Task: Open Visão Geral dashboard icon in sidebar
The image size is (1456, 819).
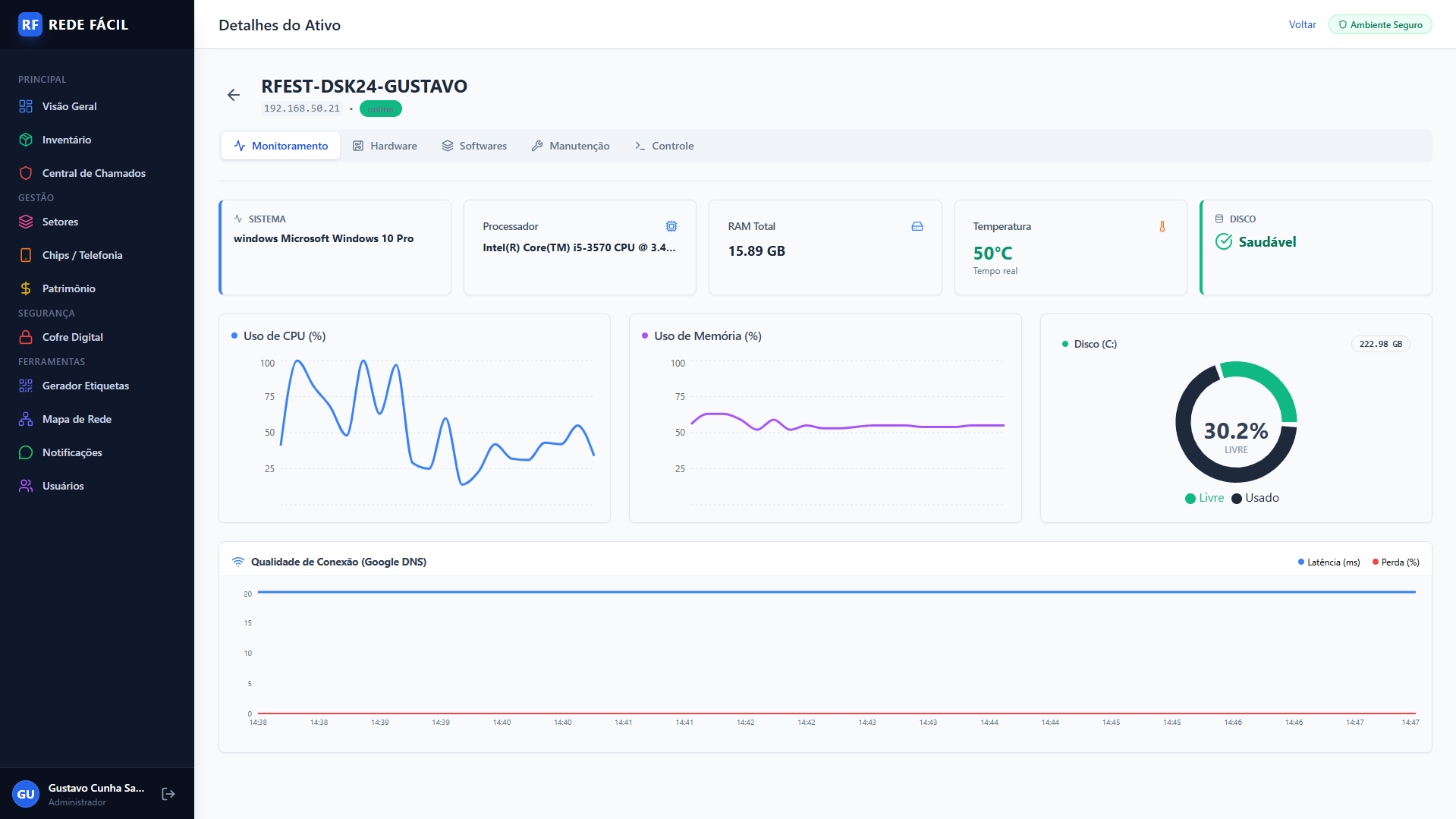Action: pos(26,106)
